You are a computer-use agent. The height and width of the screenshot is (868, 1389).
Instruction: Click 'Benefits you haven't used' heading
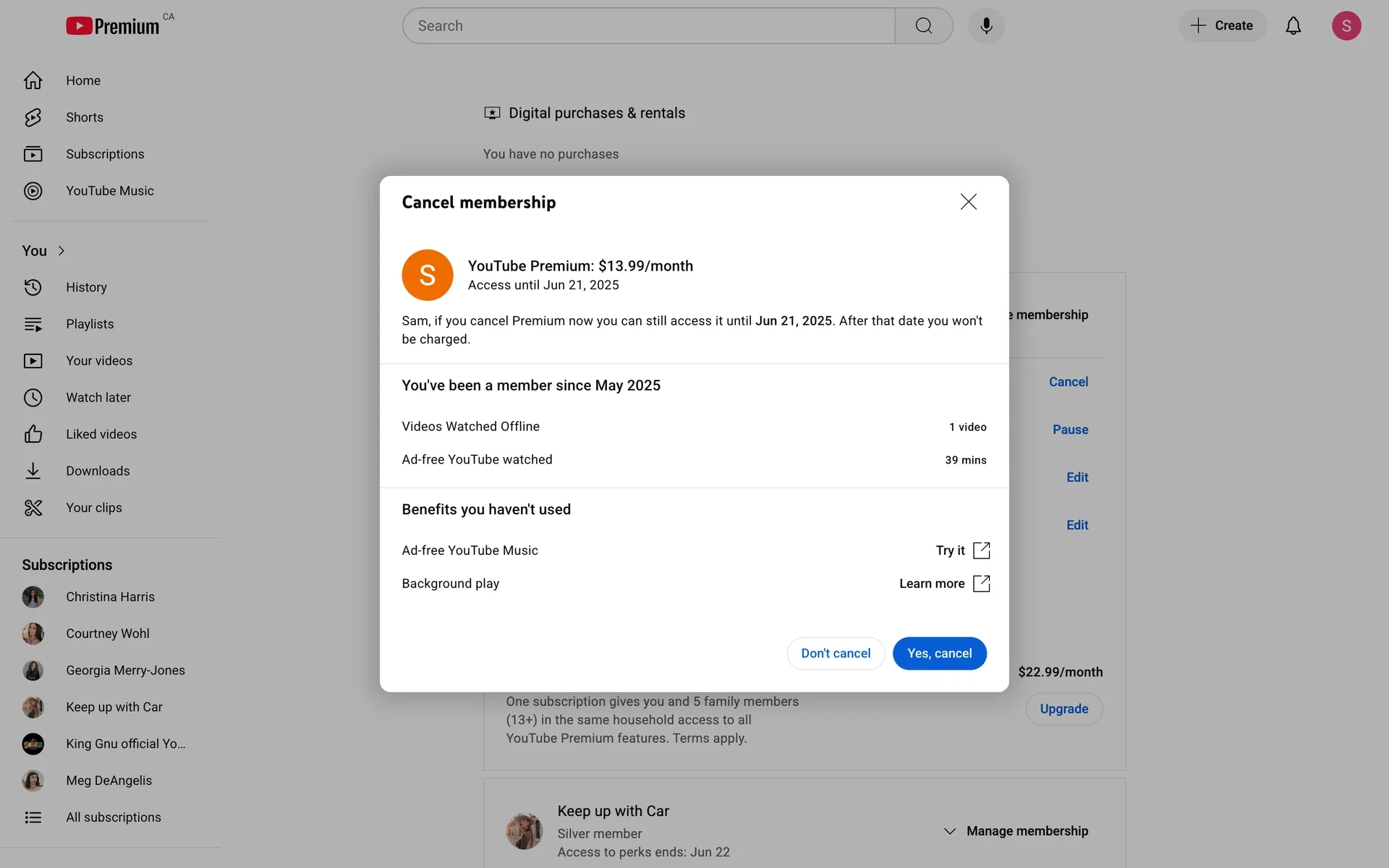(x=486, y=509)
